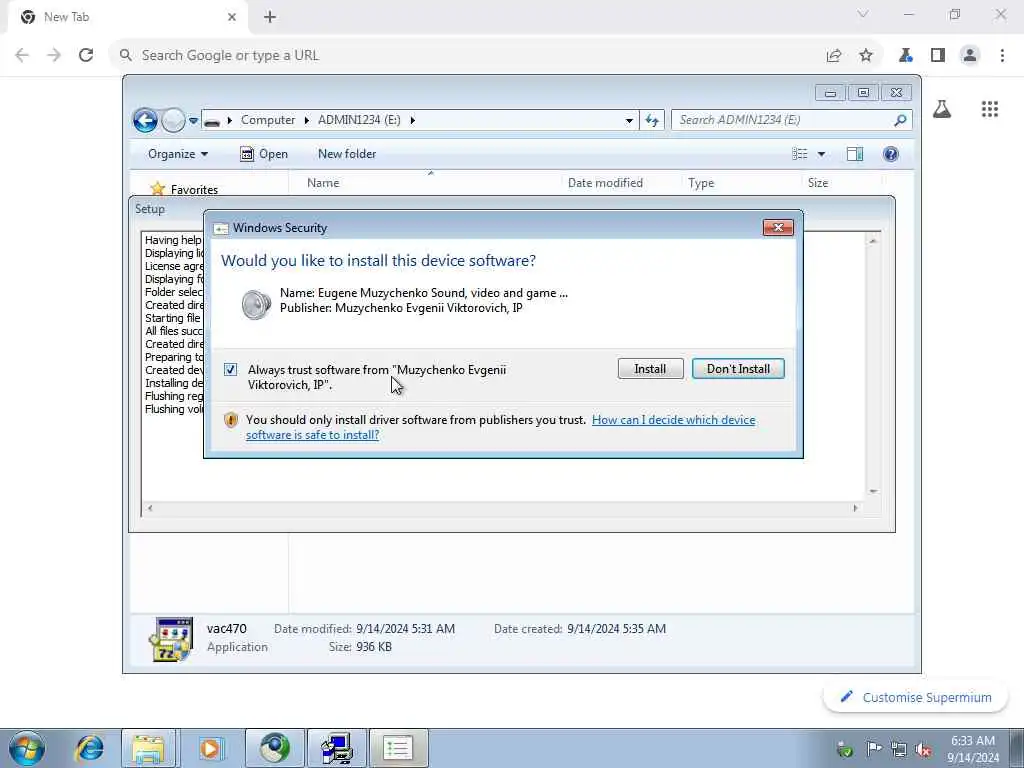The image size is (1024, 768).
Task: Open the browser three-dot menu
Action: pyautogui.click(x=1002, y=56)
